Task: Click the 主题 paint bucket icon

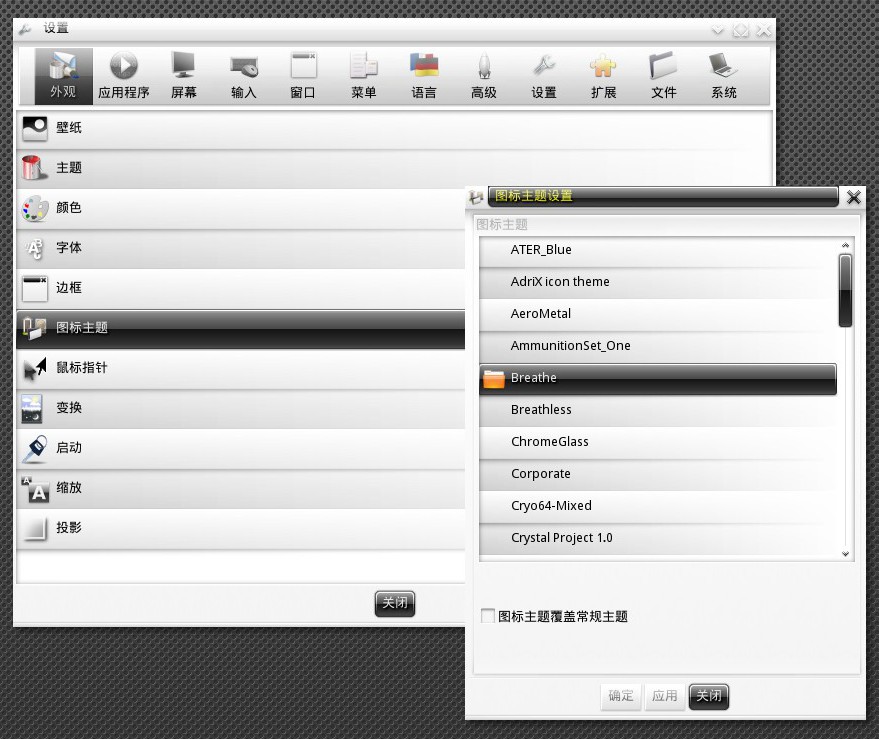Action: click(34, 168)
